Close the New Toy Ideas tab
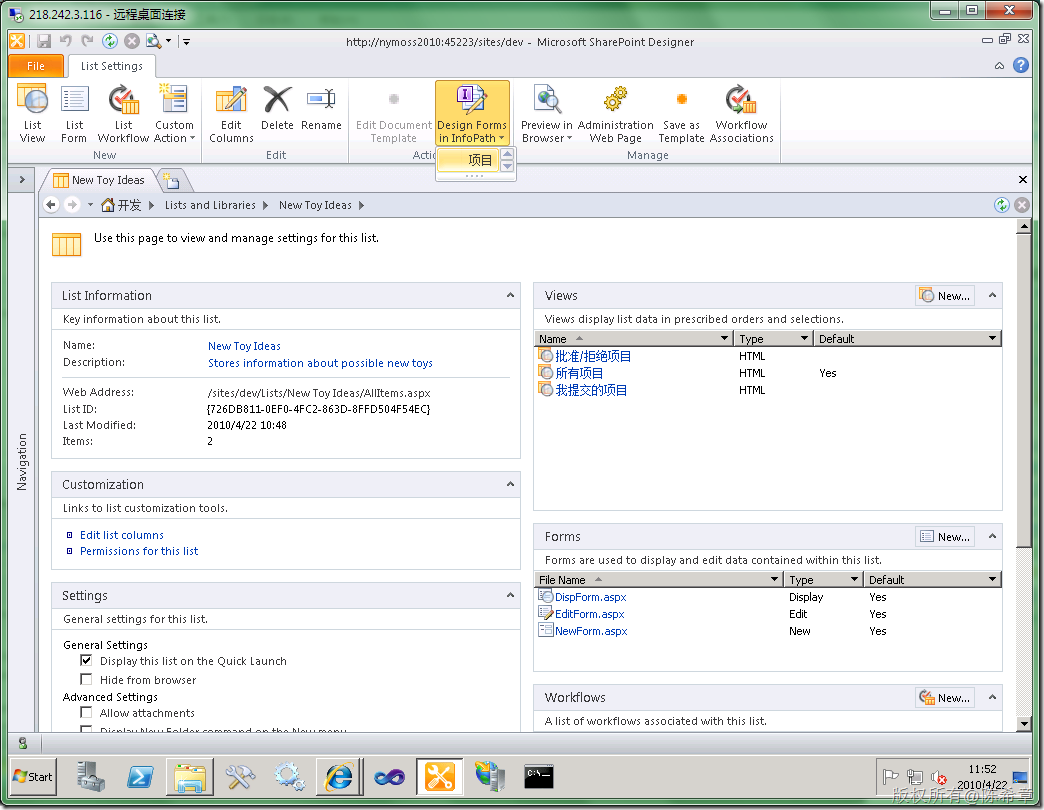 coord(1023,180)
